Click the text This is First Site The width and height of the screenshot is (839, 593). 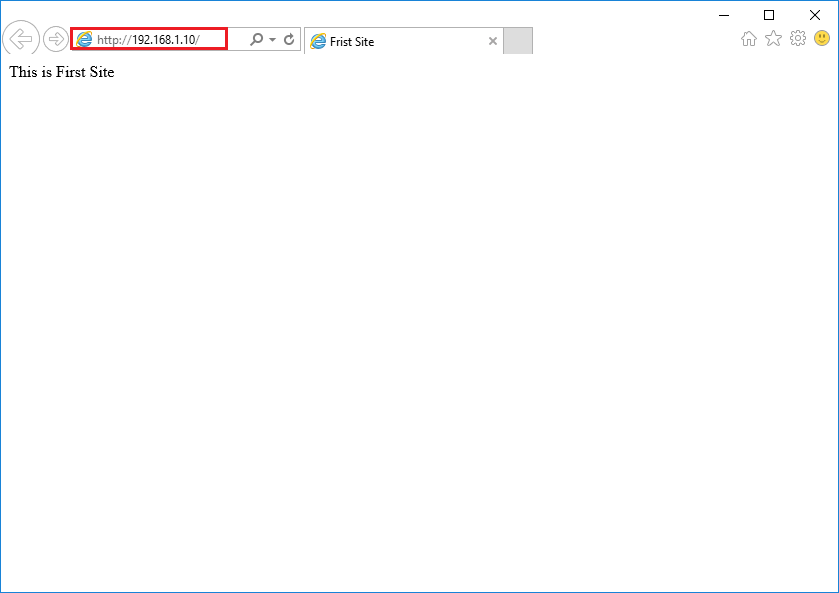pos(62,72)
